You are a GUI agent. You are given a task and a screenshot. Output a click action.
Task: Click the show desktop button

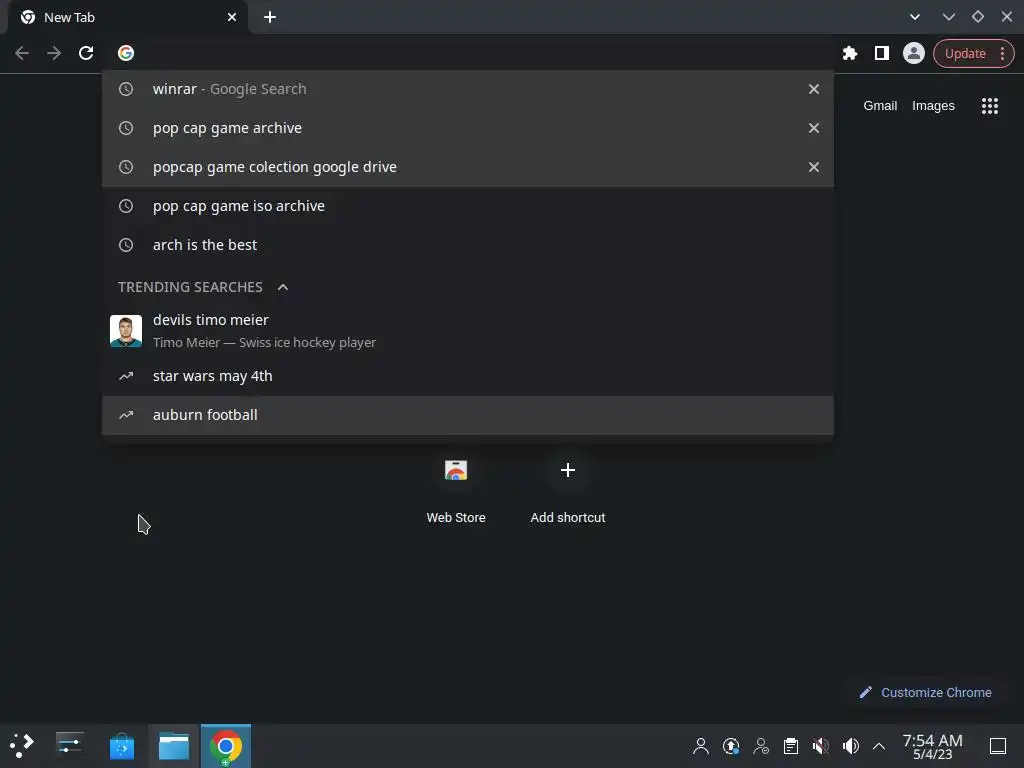click(998, 746)
